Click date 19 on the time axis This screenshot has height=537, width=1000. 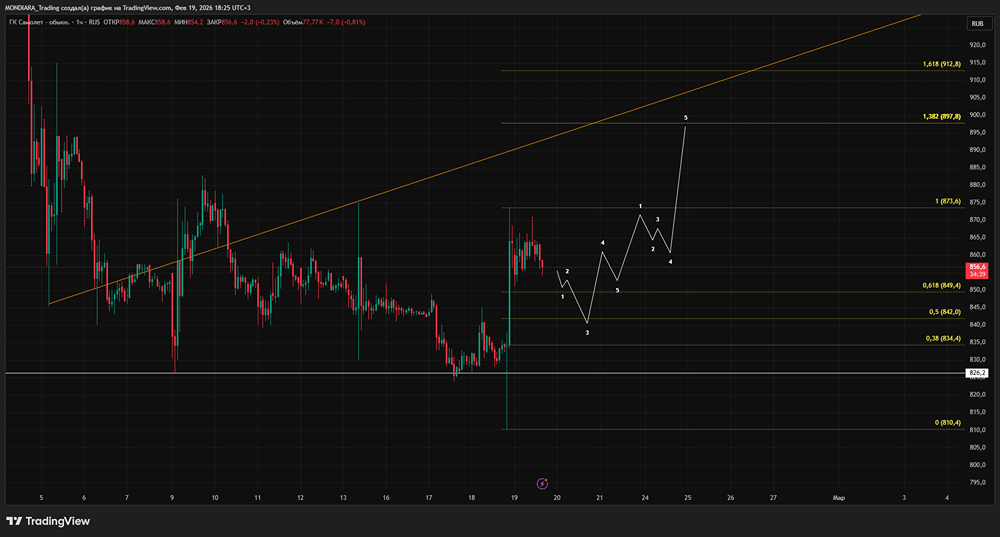514,497
